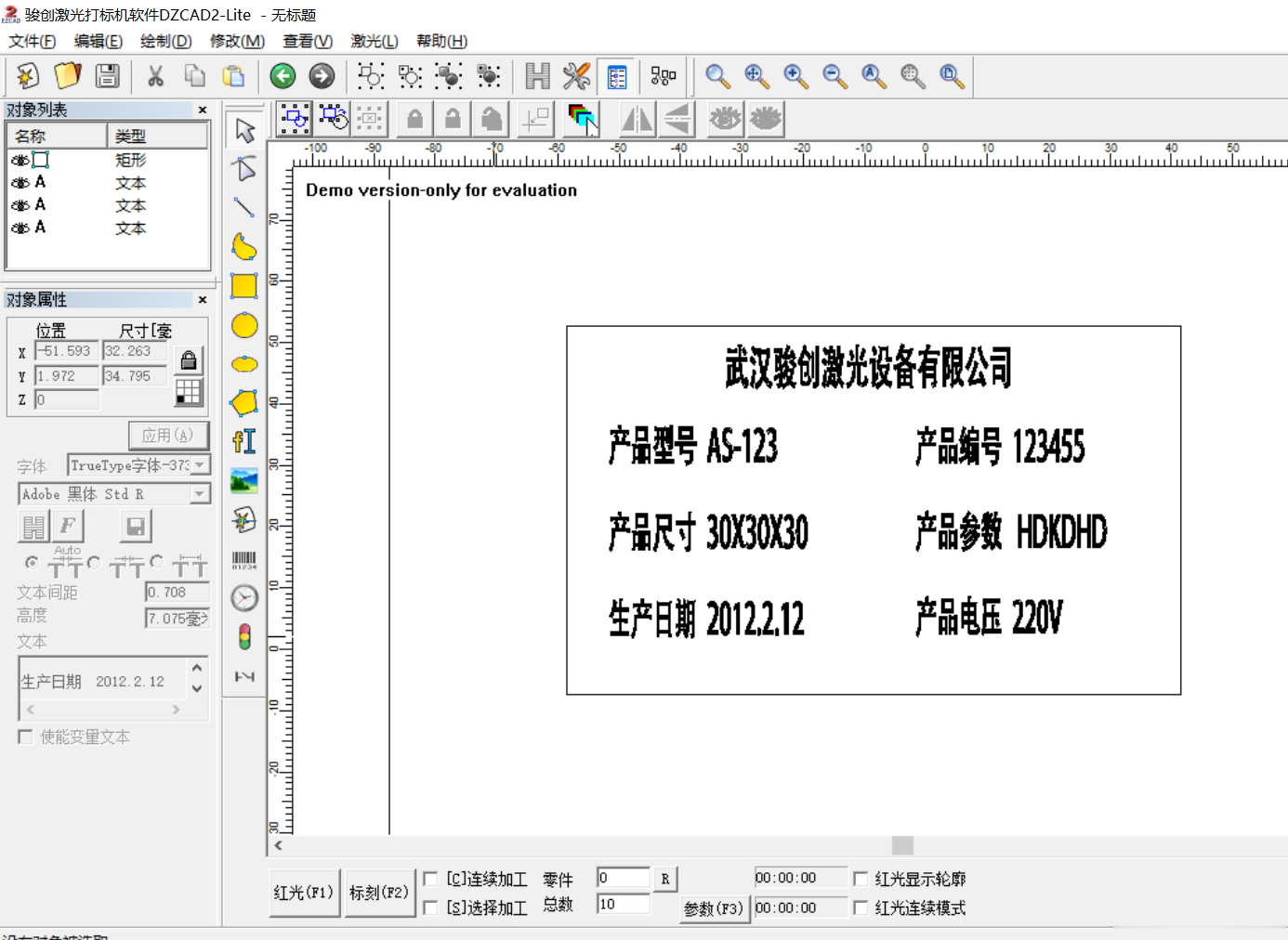Select the node edit tool

coord(244,169)
